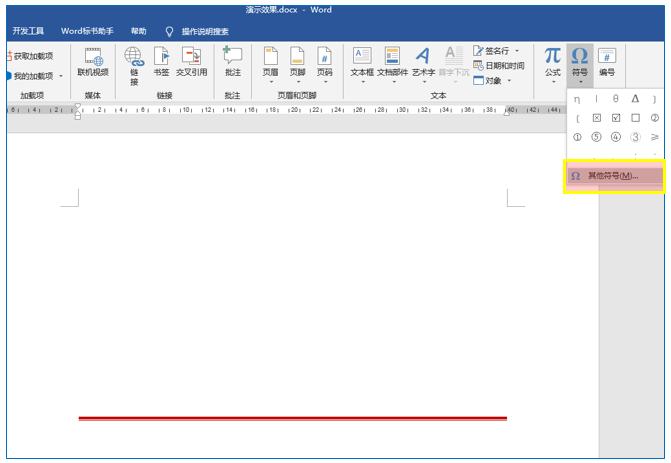Insert the vertical bar symbol from gallery
The width and height of the screenshot is (671, 463).
click(596, 99)
